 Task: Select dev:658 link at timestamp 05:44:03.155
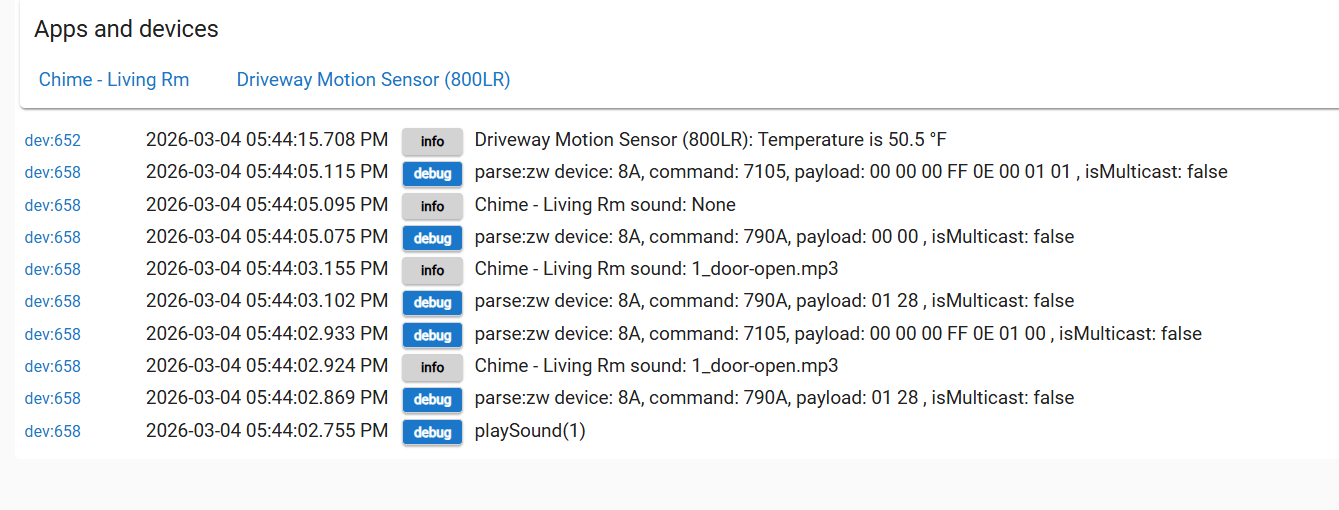click(53, 270)
